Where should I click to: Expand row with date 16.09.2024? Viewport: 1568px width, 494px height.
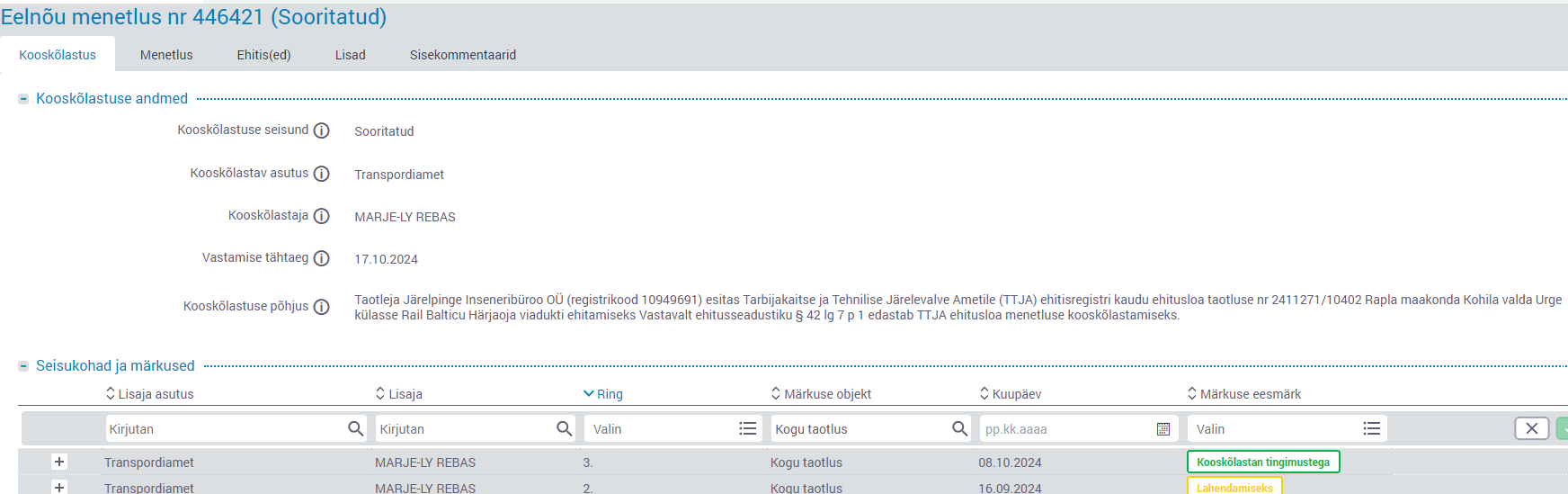click(x=59, y=487)
